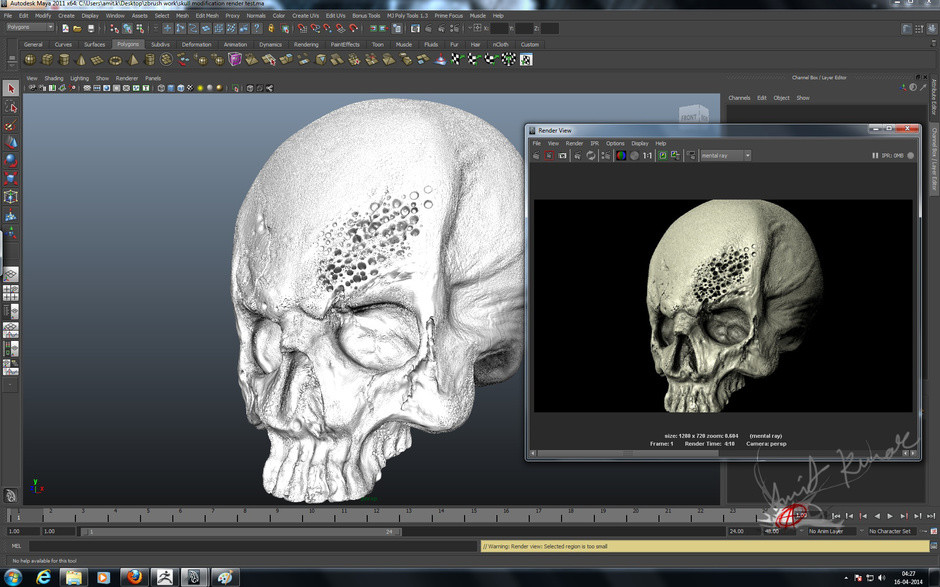This screenshot has height=587, width=940.
Task: Click the polygon cube icon on the shelf
Action: (45, 60)
